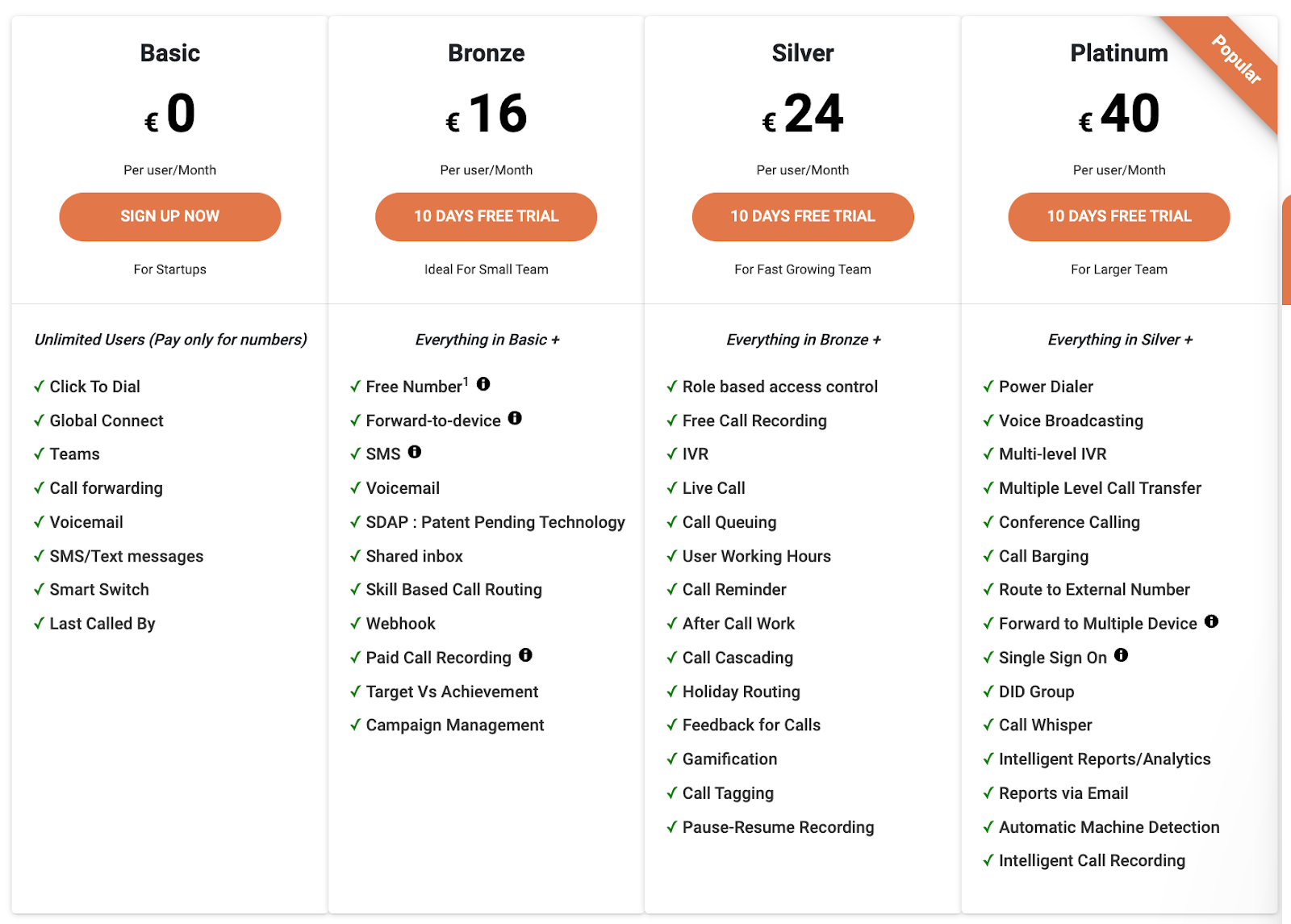The image size is (1291, 924).
Task: Click the checkmark beside Power Dialer
Action: click(988, 387)
